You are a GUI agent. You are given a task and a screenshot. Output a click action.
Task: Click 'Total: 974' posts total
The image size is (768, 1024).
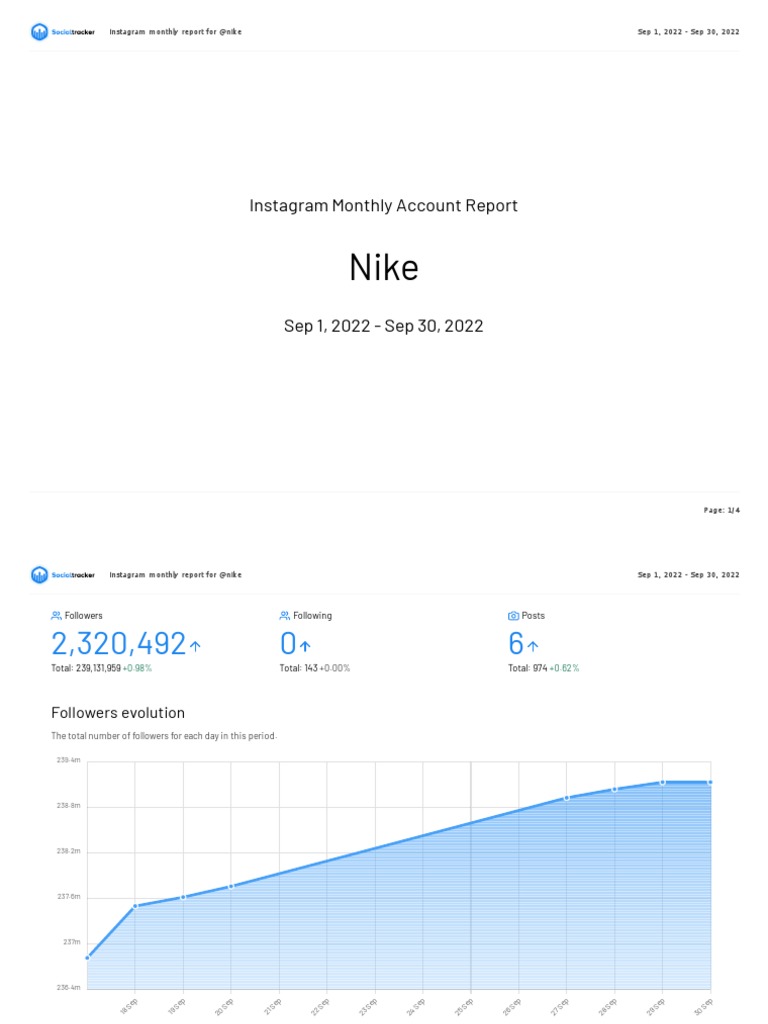click(528, 668)
